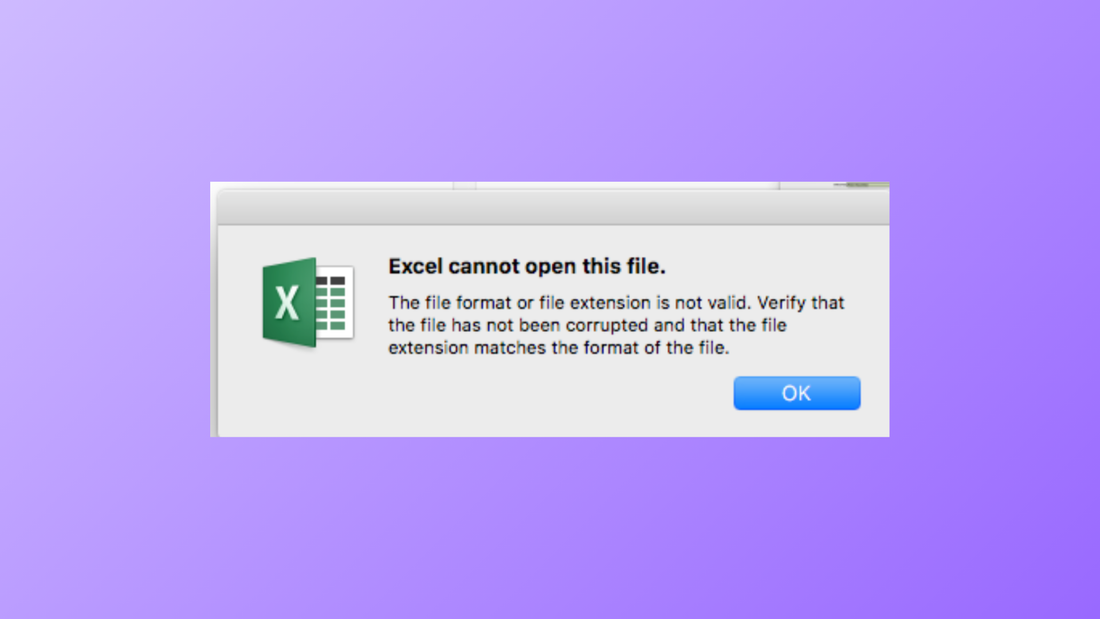This screenshot has height=619, width=1100.
Task: Click the pale divider line under the title bar
Action: pos(550,224)
